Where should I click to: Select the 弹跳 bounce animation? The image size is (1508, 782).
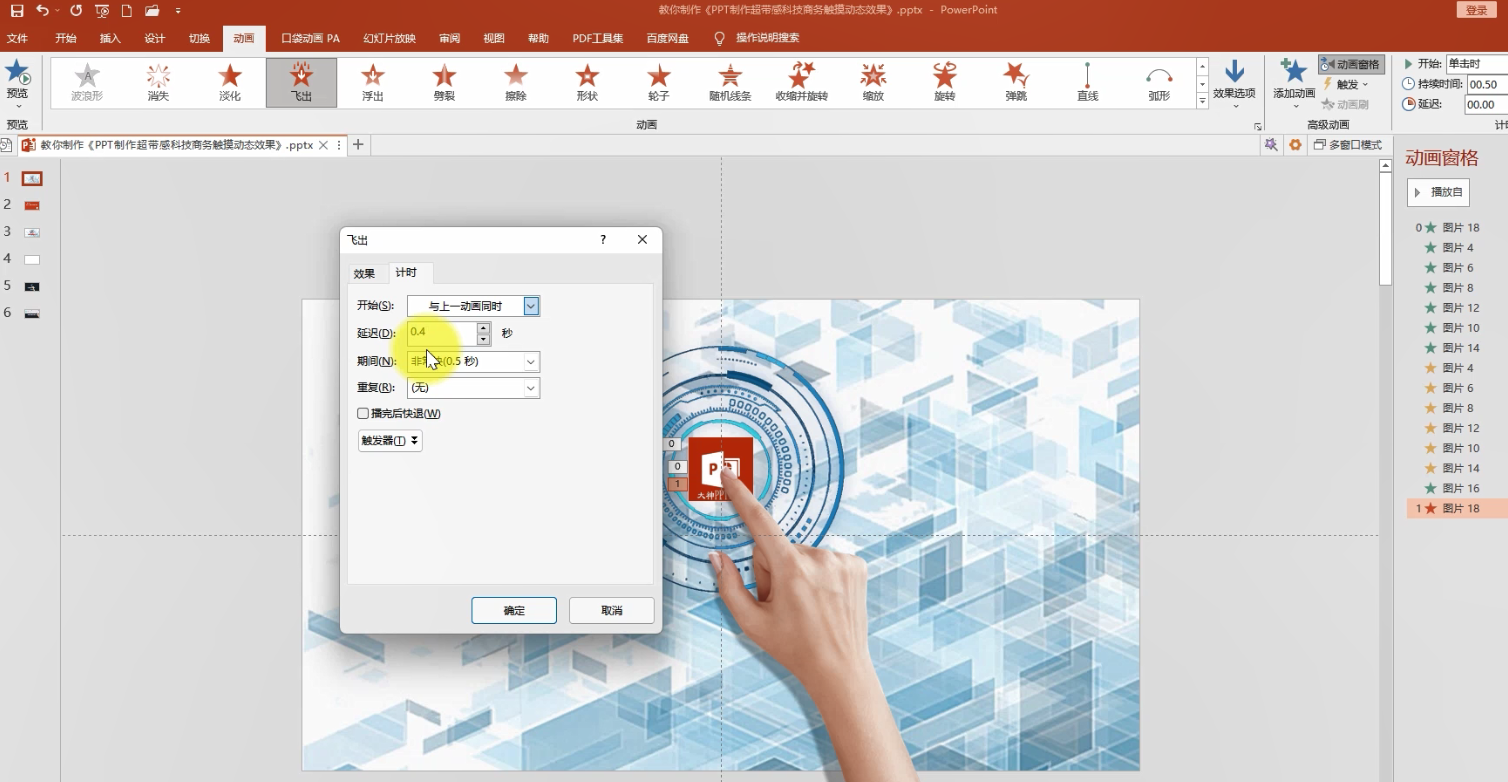[1016, 82]
